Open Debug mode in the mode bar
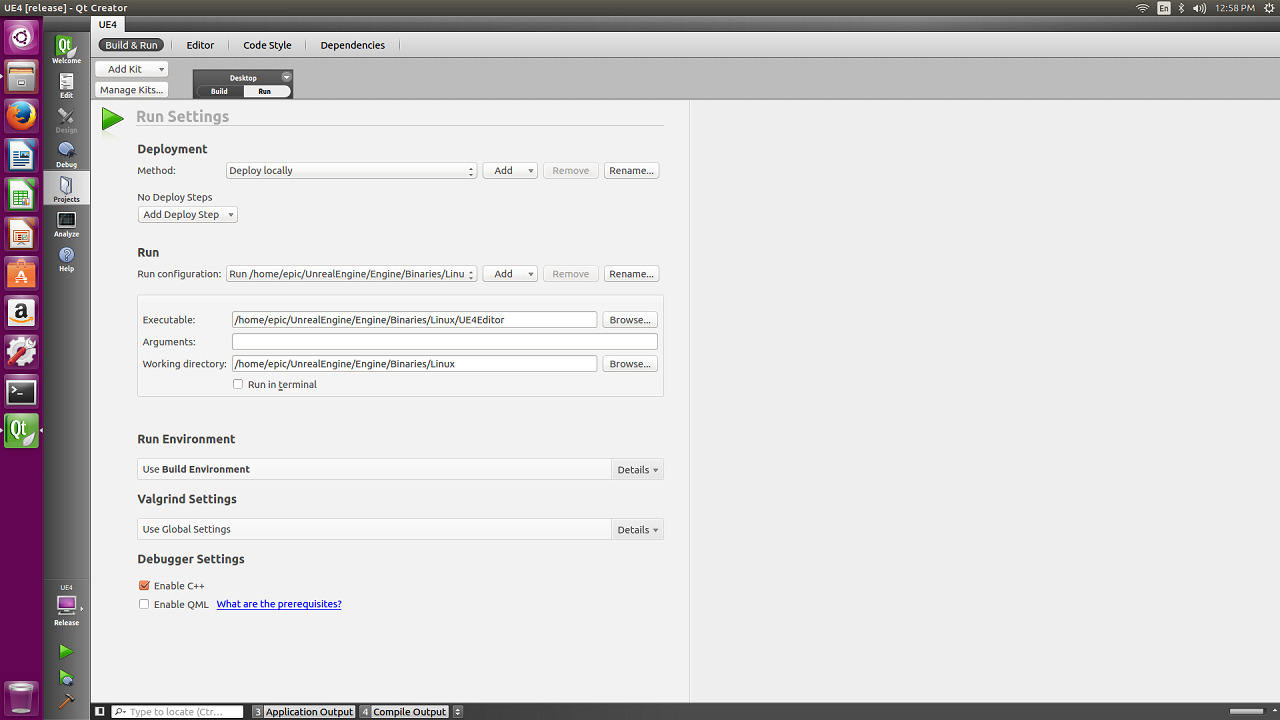This screenshot has height=720, width=1280. [x=66, y=154]
